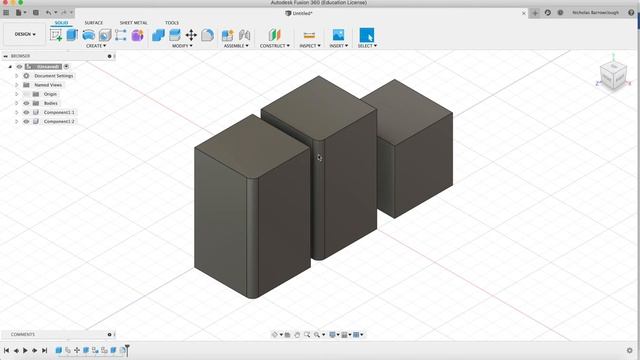Switch to the SURFACE tab

point(93,23)
